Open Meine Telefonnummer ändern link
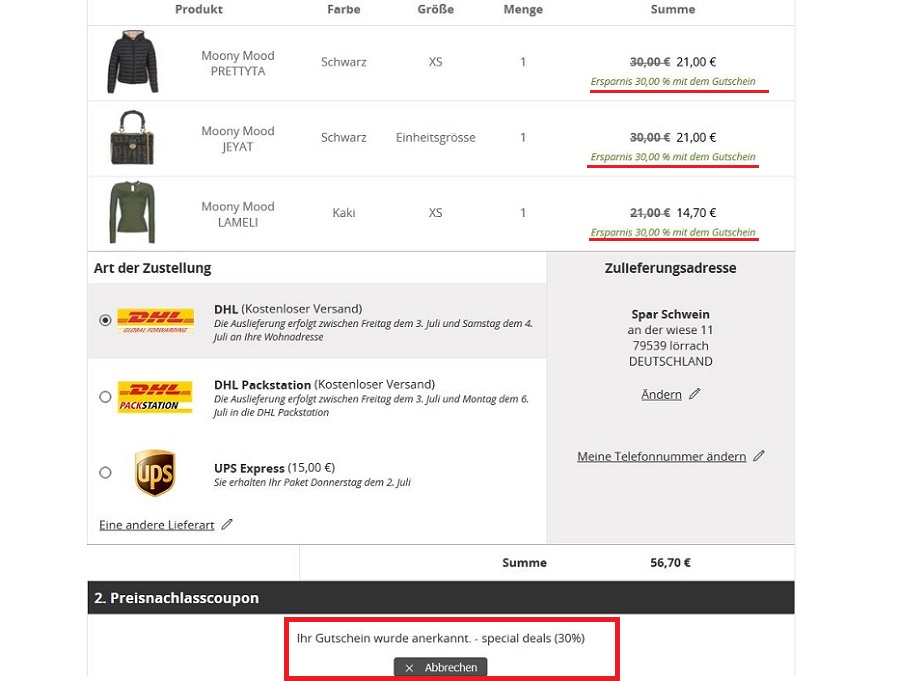The width and height of the screenshot is (900, 681). point(661,456)
